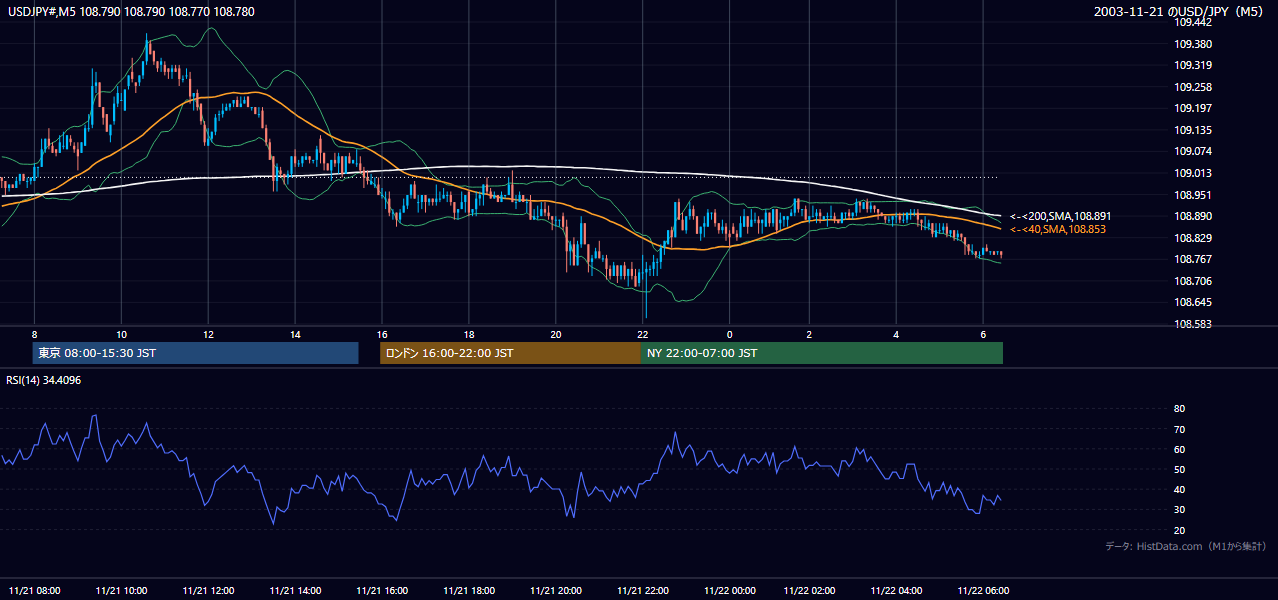Click price level 109.197 on price axis
1278x600 pixels.
1193,109
